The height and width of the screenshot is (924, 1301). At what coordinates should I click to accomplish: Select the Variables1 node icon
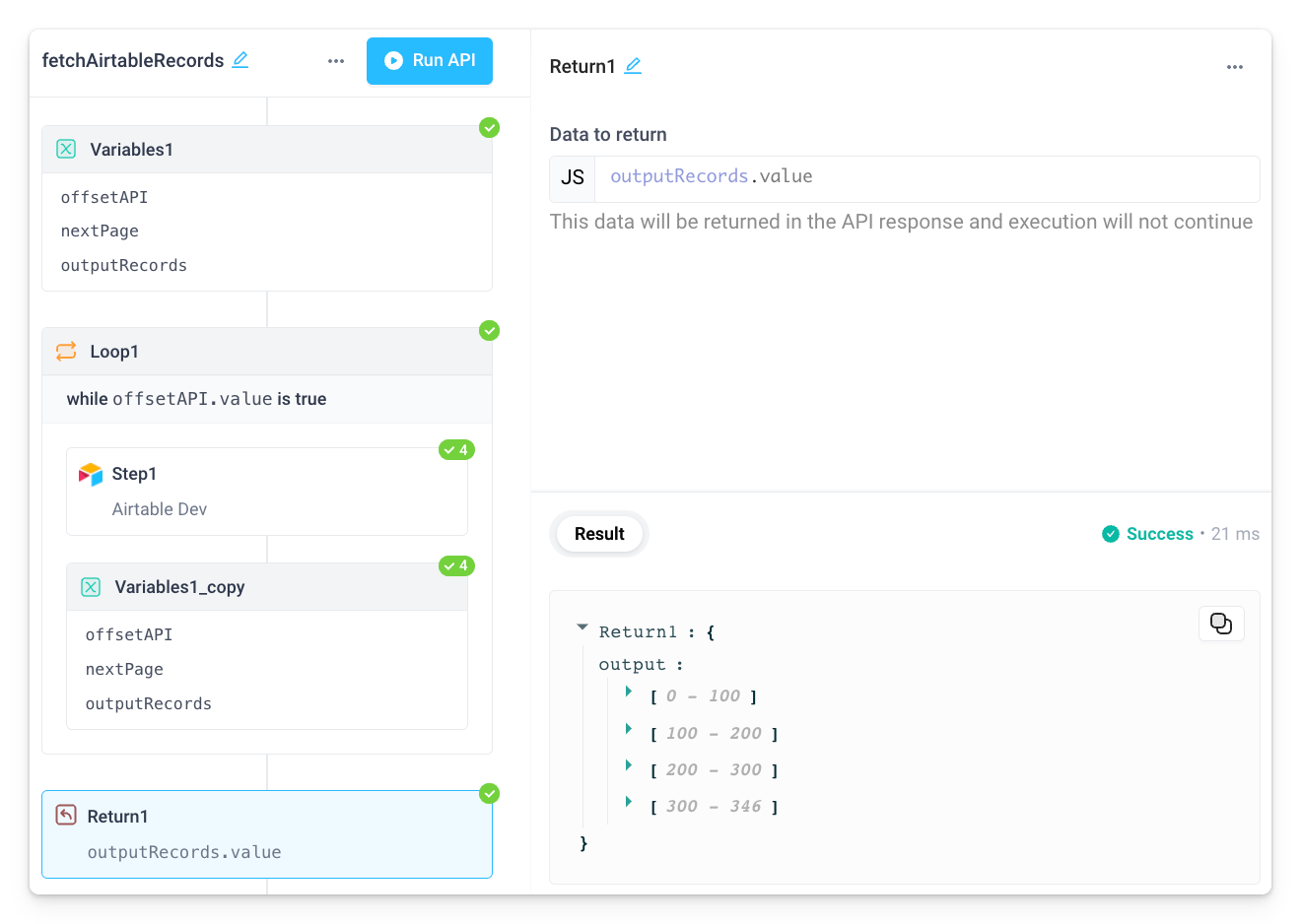pyautogui.click(x=65, y=149)
